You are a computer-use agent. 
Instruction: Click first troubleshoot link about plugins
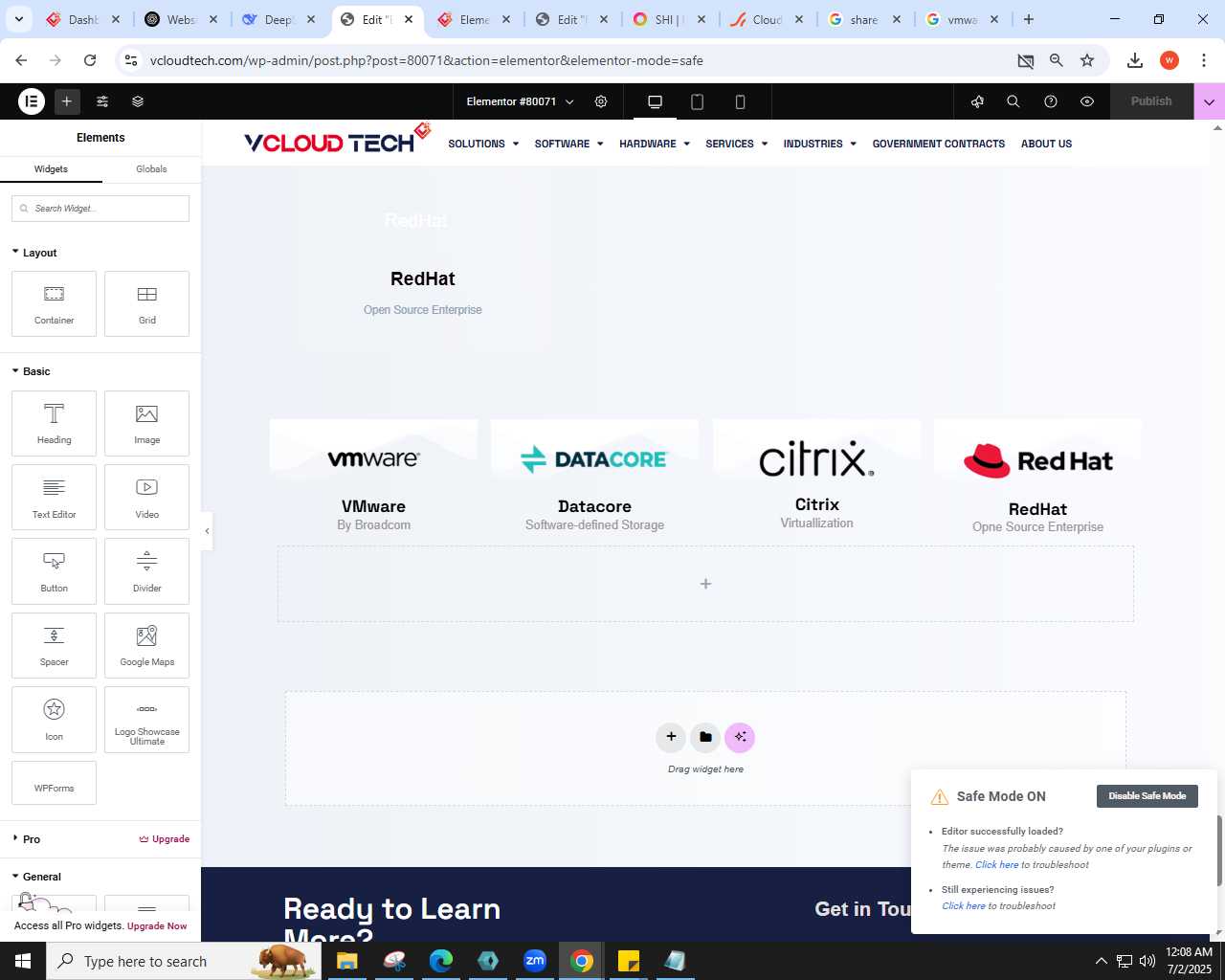point(996,865)
